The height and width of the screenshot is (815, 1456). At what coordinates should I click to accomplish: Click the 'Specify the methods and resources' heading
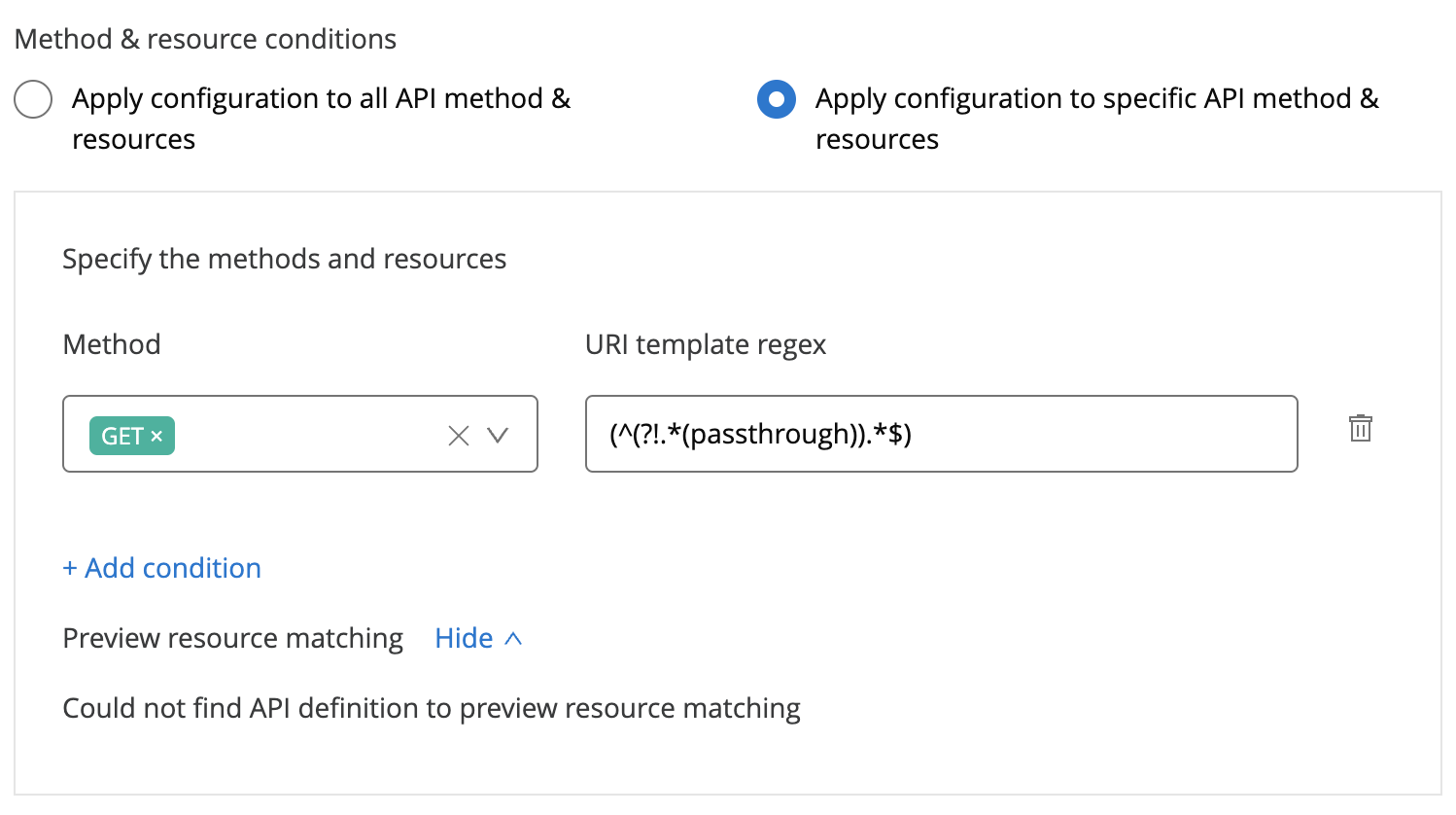284,259
